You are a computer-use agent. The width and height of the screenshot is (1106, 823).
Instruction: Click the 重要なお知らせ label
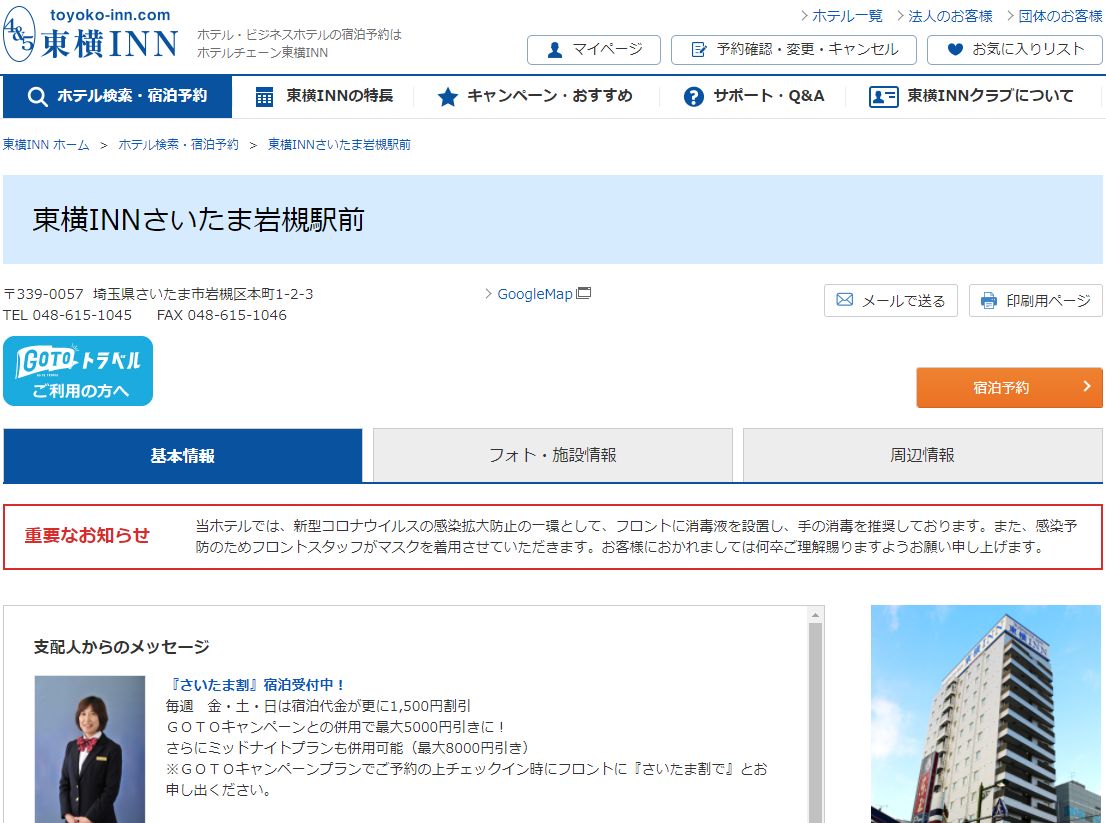click(x=87, y=536)
